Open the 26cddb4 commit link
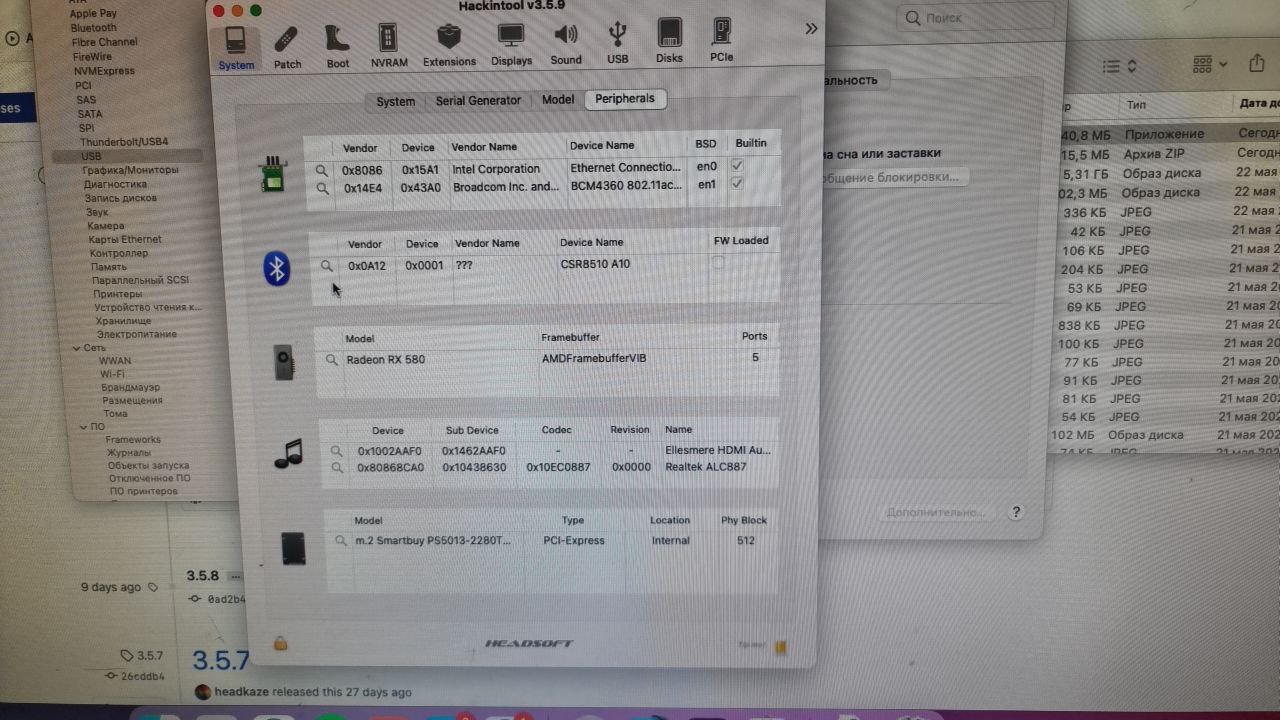This screenshot has height=720, width=1280. tap(134, 676)
